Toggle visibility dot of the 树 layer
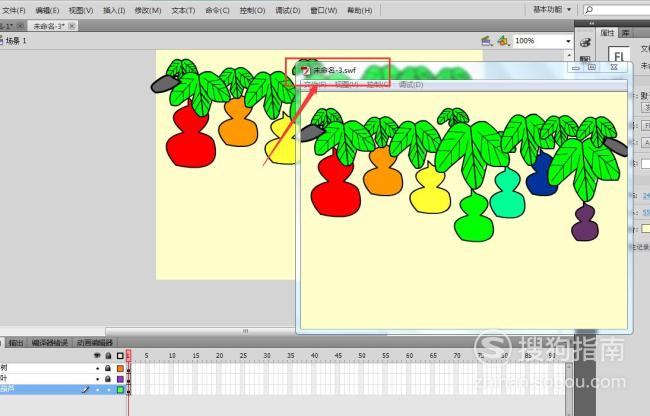 click(x=98, y=368)
